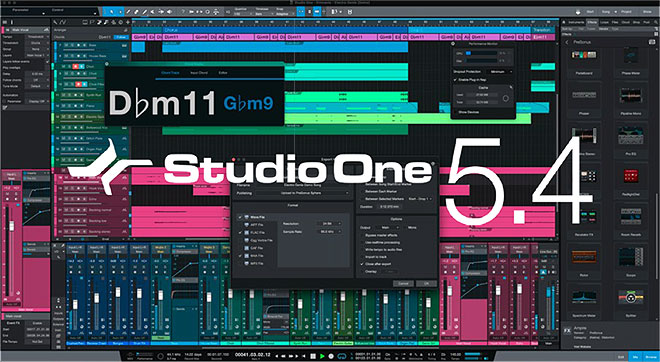Click the green Play button in transport
660x362 pixels.
322,356
